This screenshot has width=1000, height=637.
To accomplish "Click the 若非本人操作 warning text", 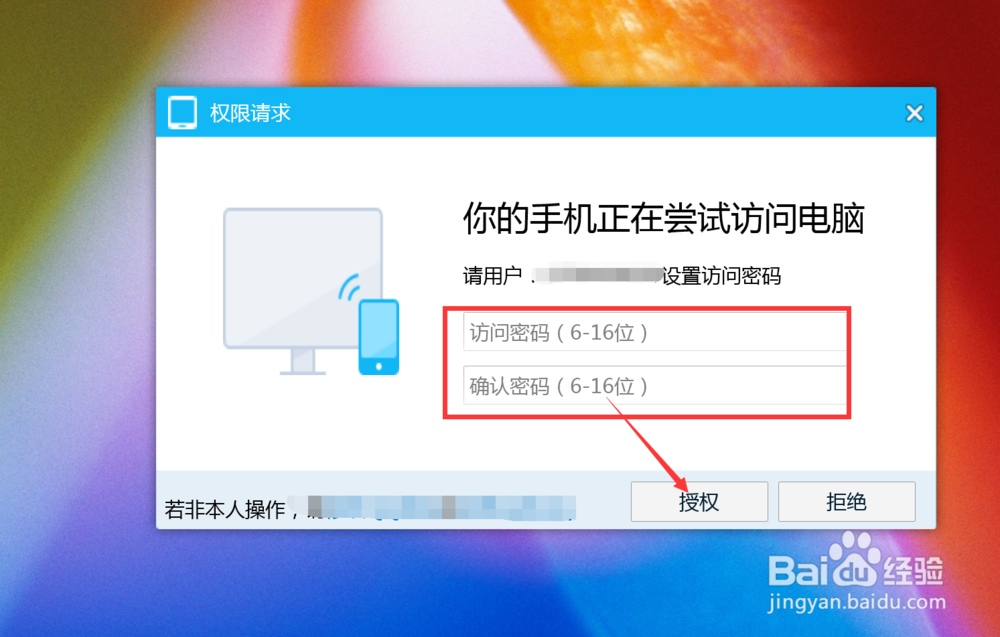I will (x=224, y=509).
